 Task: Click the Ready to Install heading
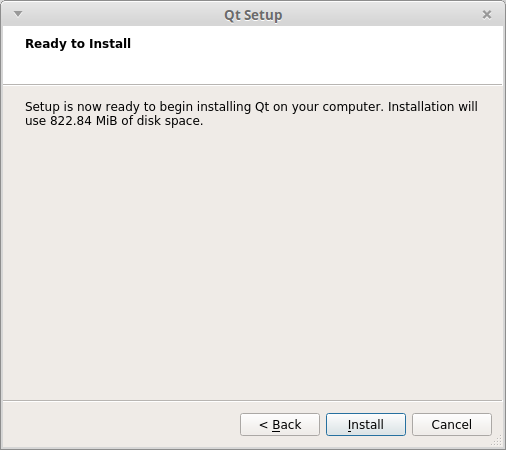coord(78,44)
